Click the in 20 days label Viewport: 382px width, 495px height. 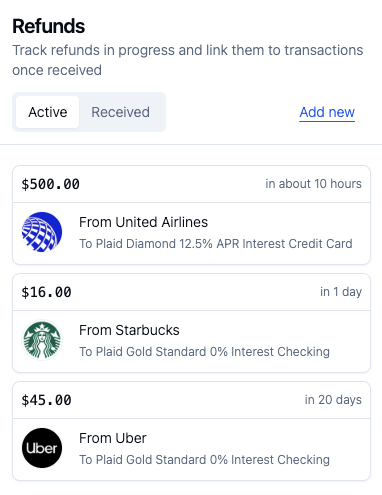(x=333, y=400)
